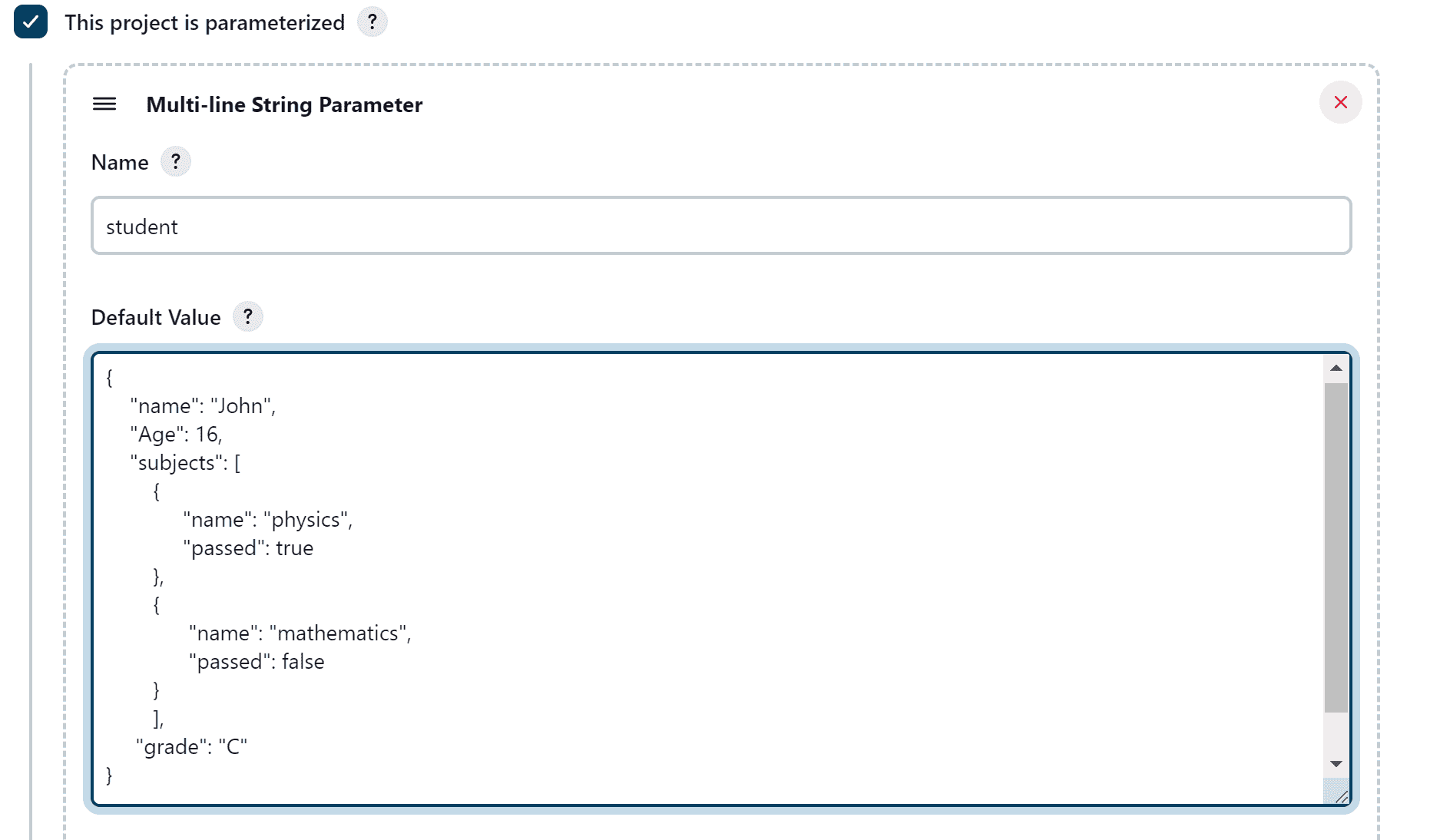Select the 'Multi-line String Parameter' heading
1430x840 pixels.
click(x=284, y=104)
